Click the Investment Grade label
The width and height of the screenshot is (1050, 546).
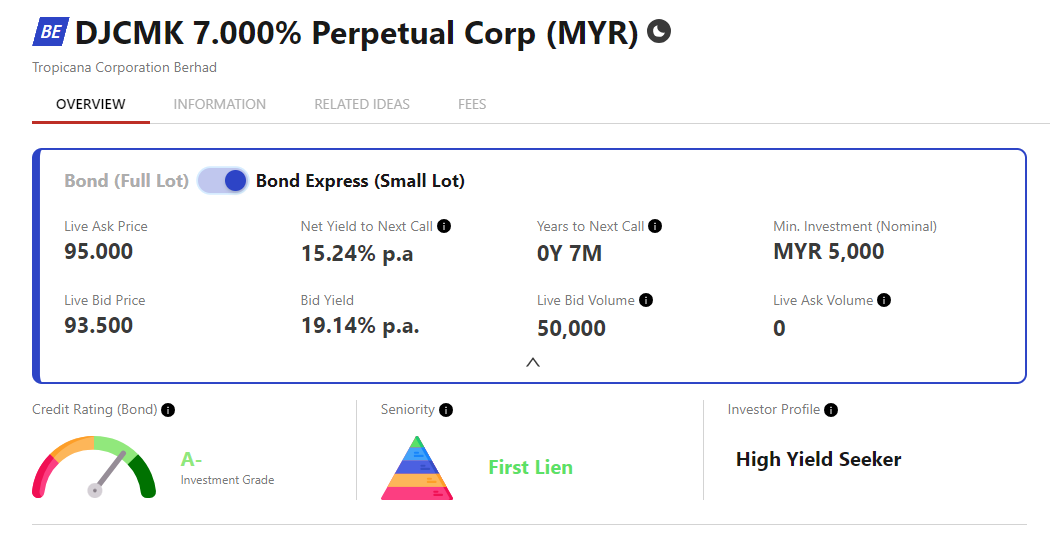[227, 480]
